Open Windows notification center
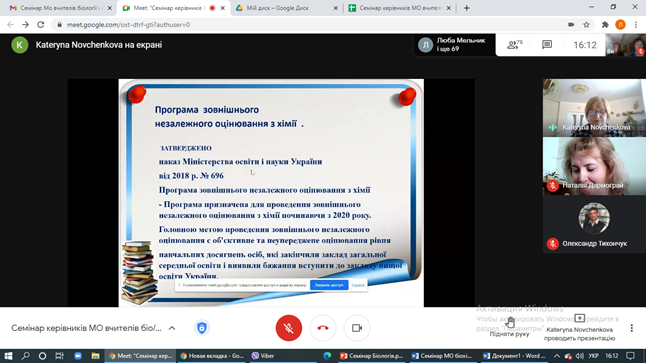646x363 pixels. coord(630,356)
